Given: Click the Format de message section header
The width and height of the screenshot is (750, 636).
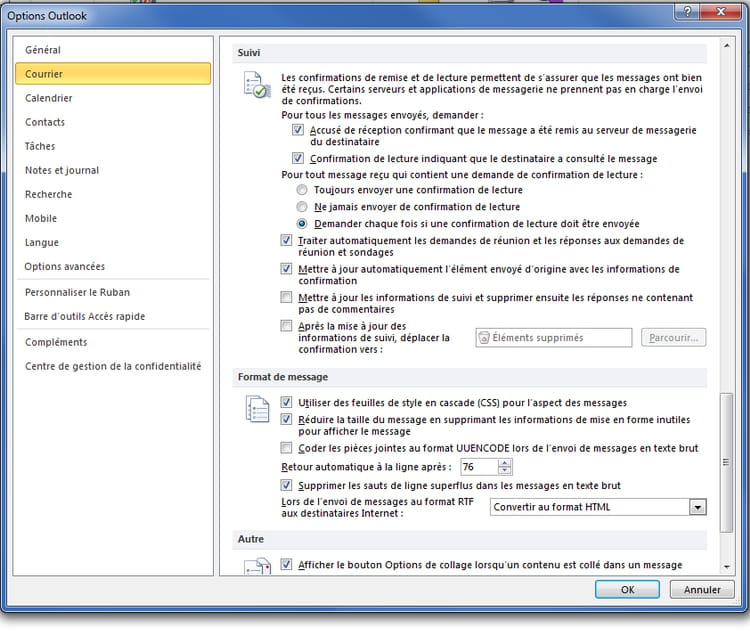Looking at the screenshot, I should (469, 377).
